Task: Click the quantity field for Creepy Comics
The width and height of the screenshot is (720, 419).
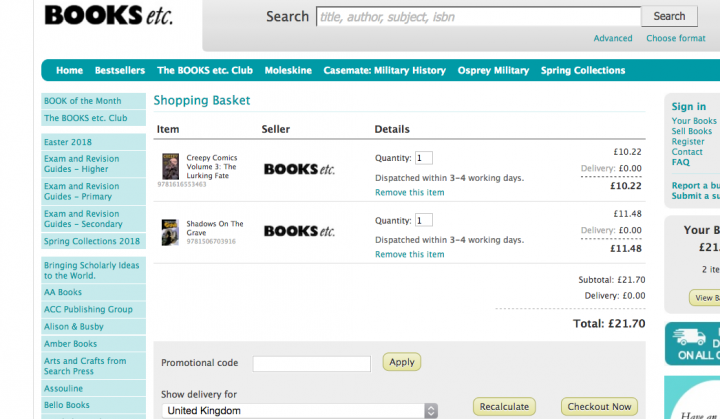Action: pos(423,158)
